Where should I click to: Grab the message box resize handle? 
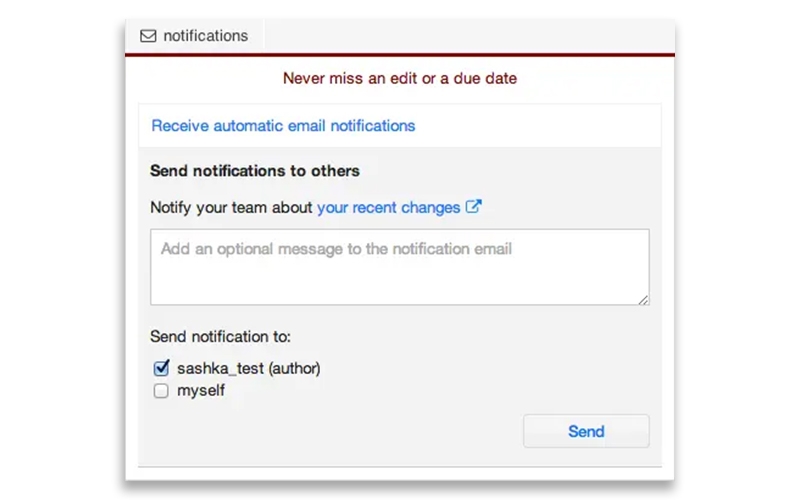(x=644, y=299)
